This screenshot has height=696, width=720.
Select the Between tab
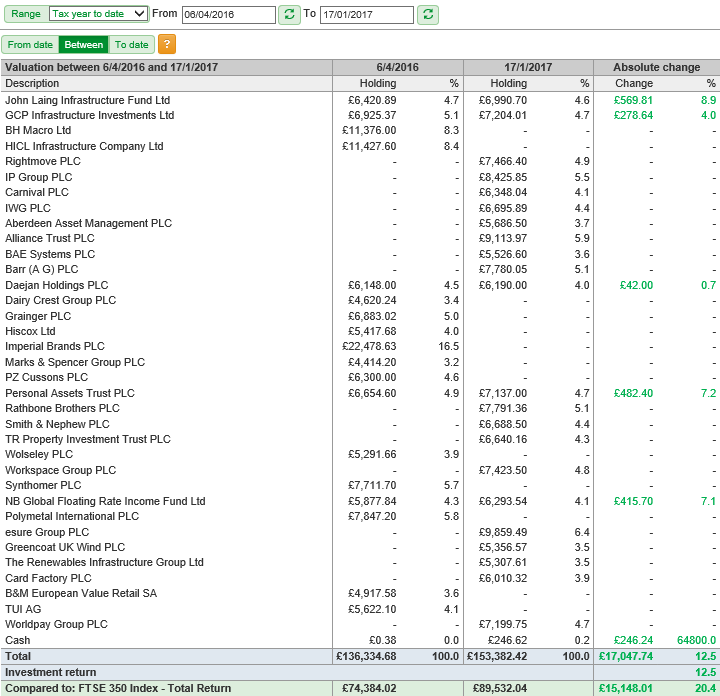pyautogui.click(x=84, y=45)
